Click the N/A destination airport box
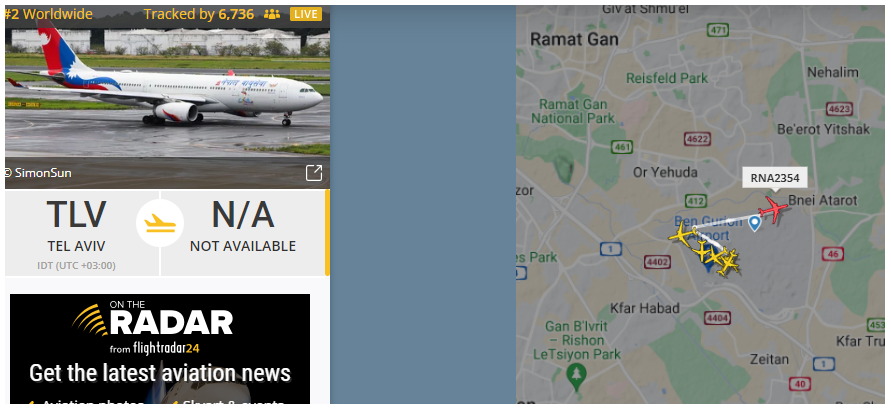 pyautogui.click(x=243, y=233)
